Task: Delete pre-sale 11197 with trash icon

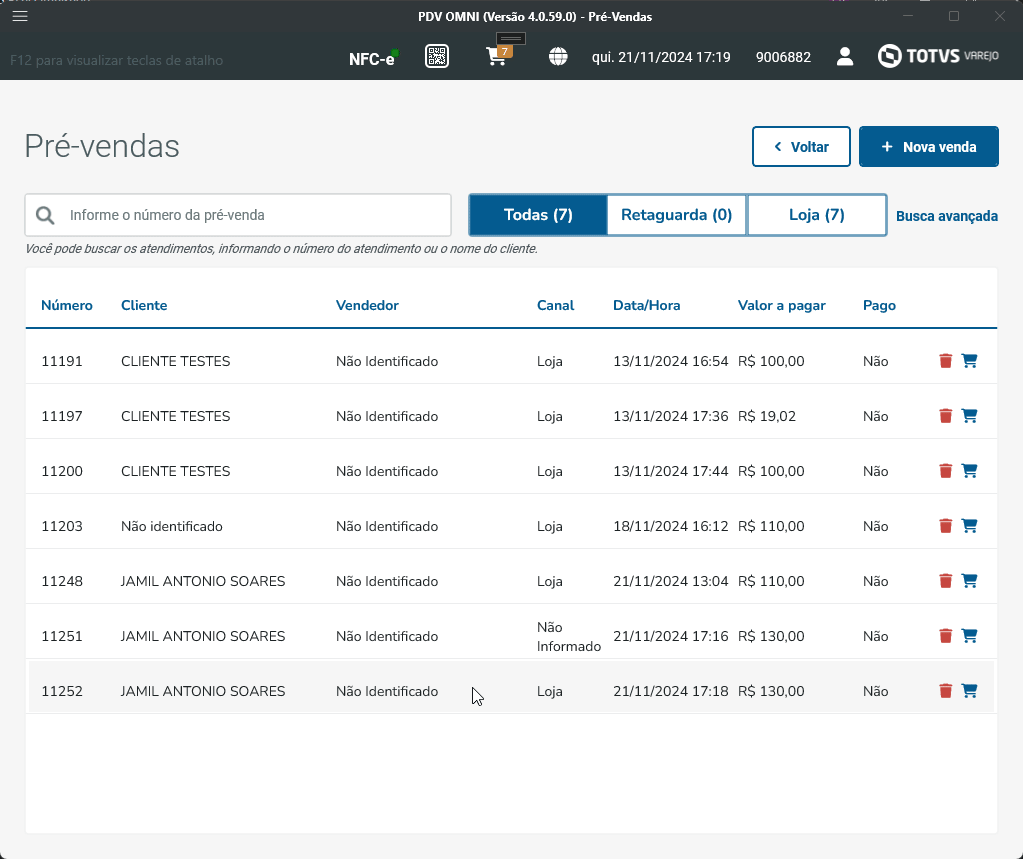Action: point(945,415)
